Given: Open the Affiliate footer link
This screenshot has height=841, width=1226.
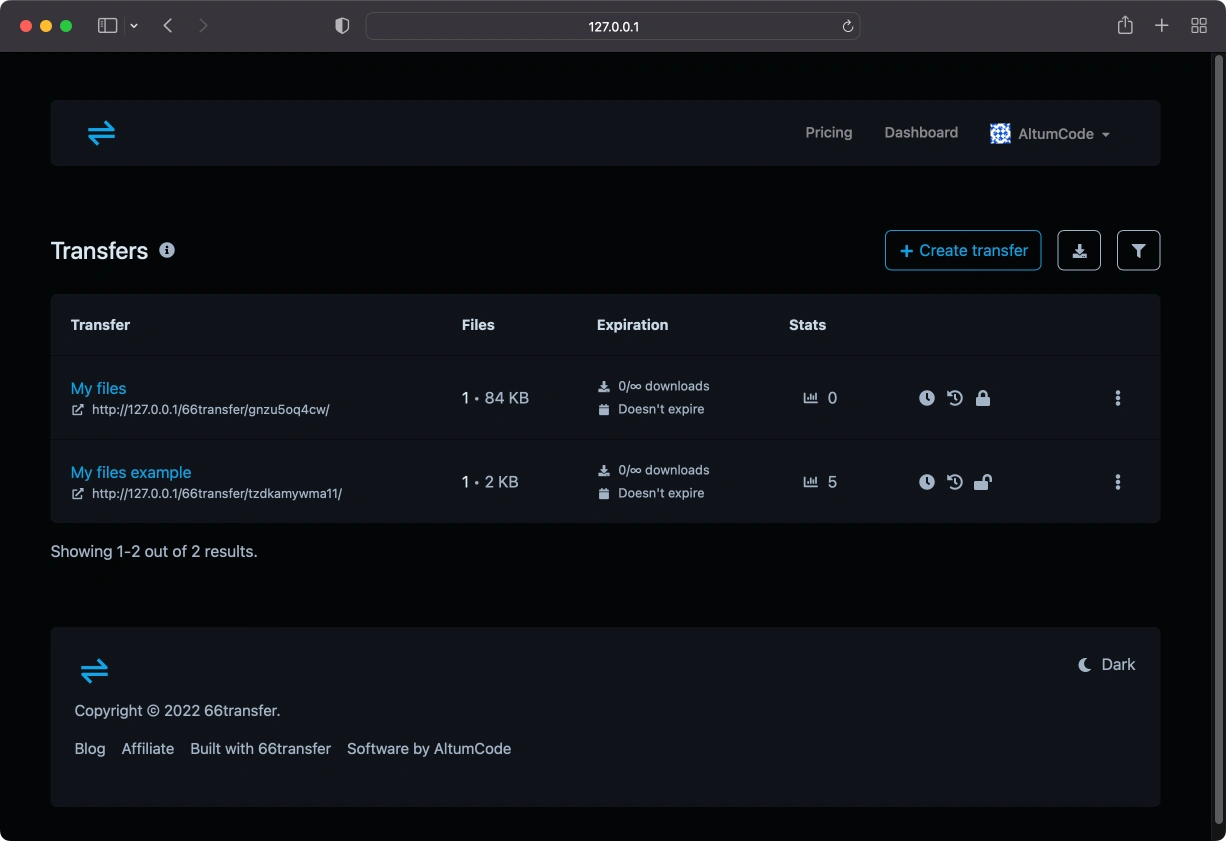Looking at the screenshot, I should 148,749.
